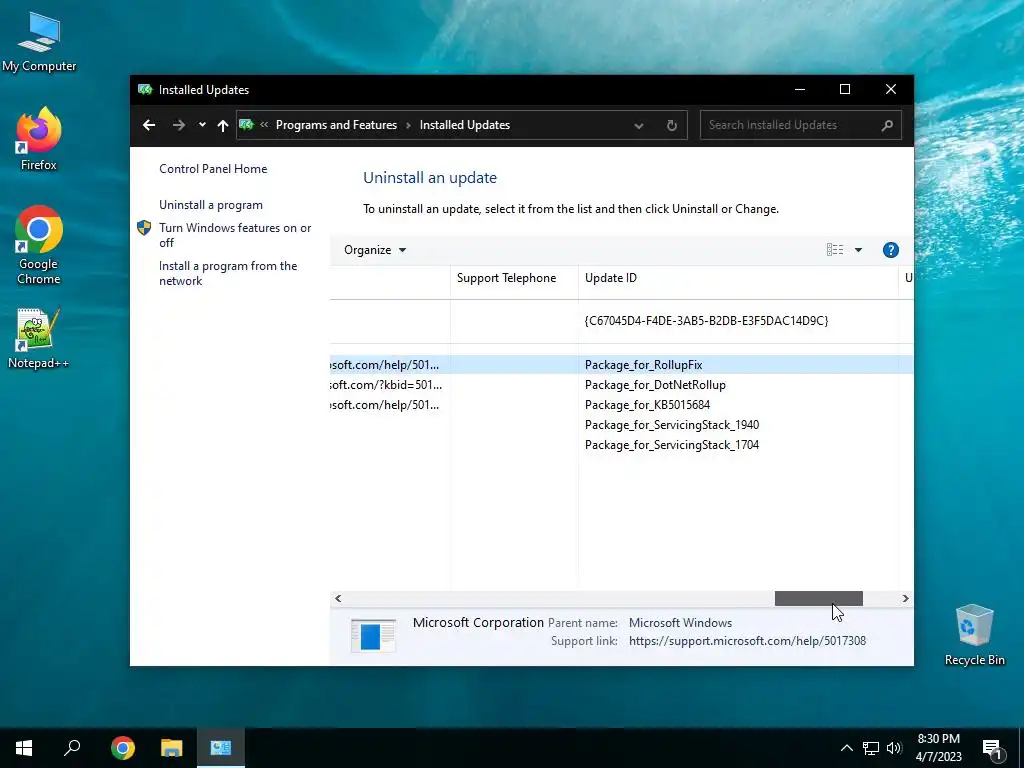Open Install a program from the network
This screenshot has width=1024, height=768.
coord(228,273)
